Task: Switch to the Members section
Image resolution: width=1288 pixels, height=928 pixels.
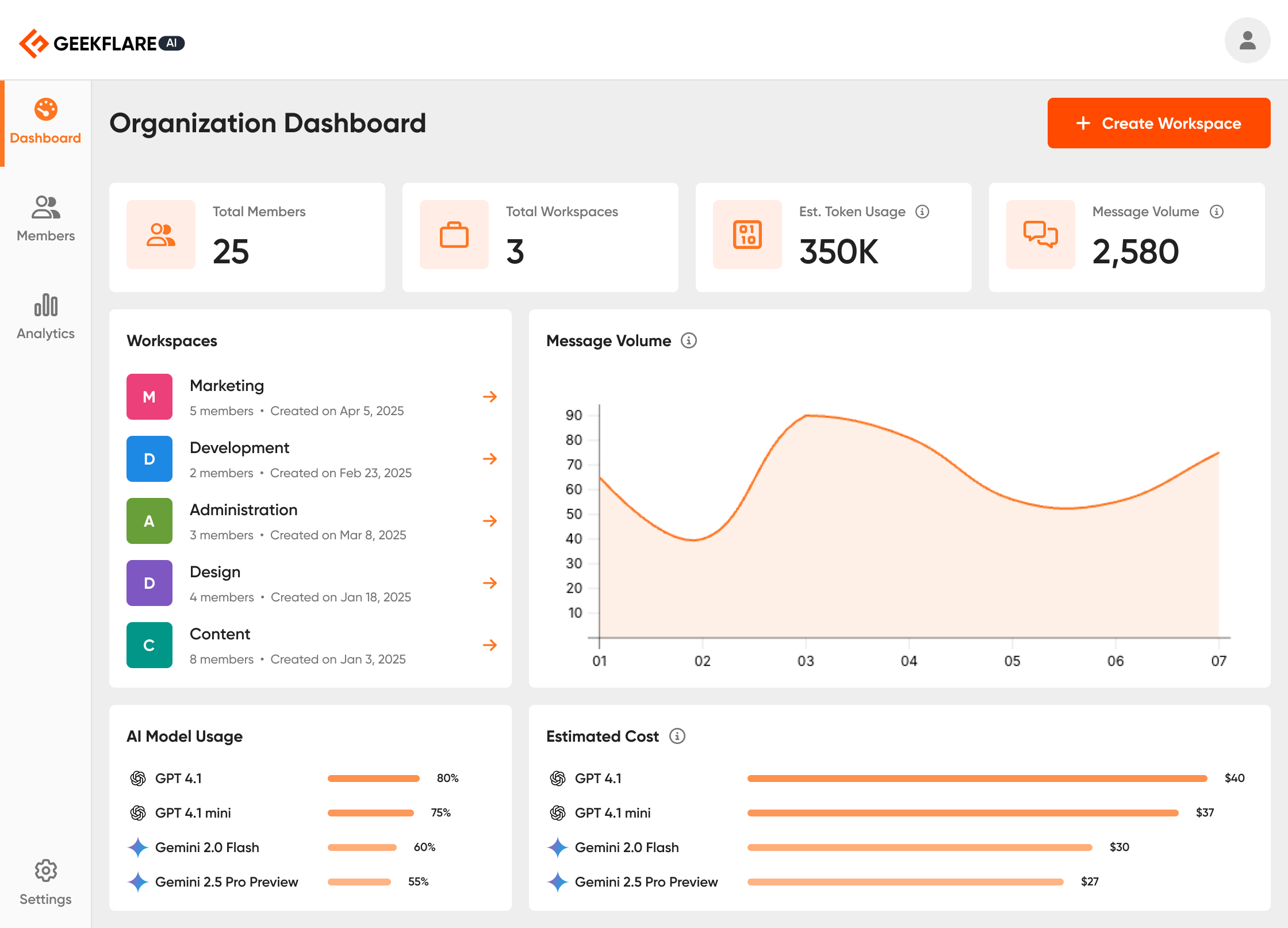Action: [45, 220]
